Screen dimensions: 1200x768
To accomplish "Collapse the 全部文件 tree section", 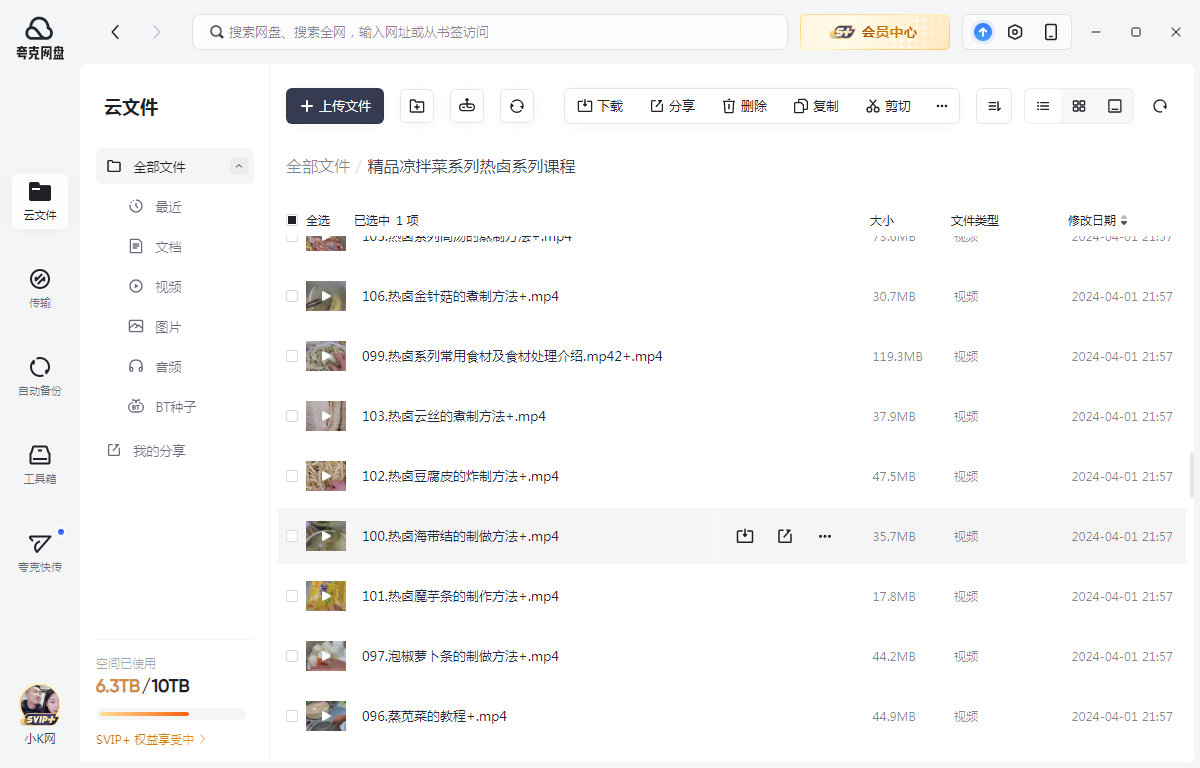I will (x=238, y=167).
